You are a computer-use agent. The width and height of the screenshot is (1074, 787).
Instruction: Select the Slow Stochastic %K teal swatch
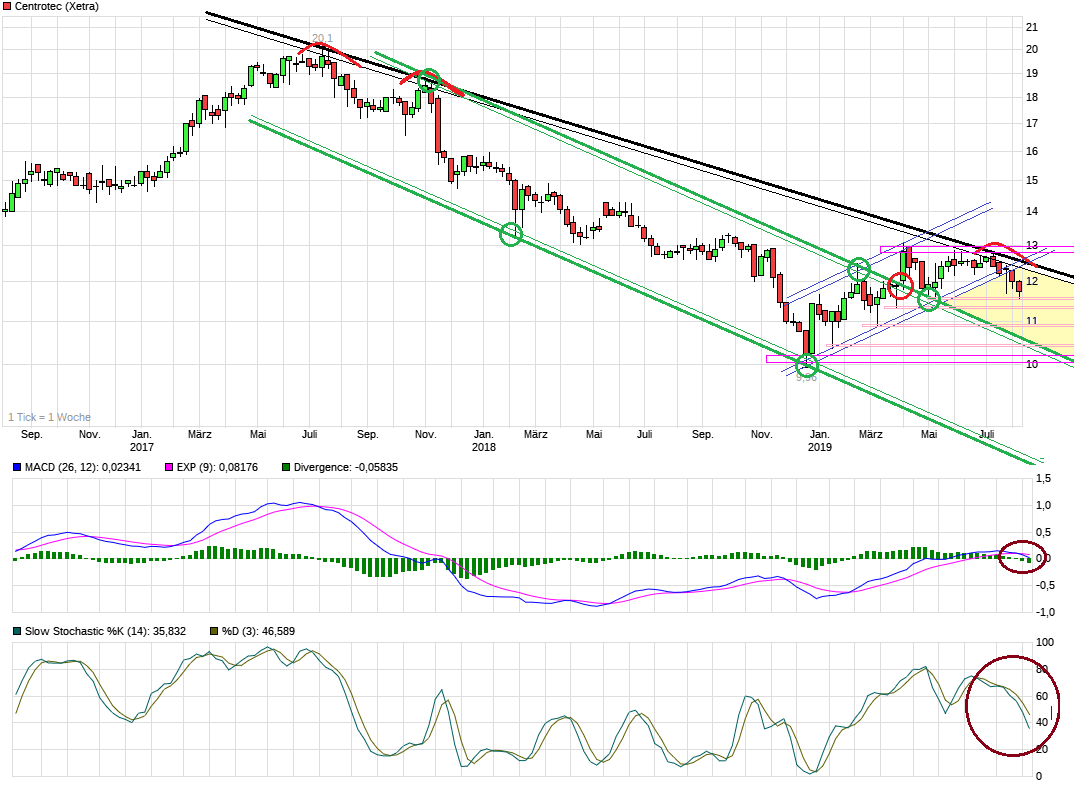(16, 631)
